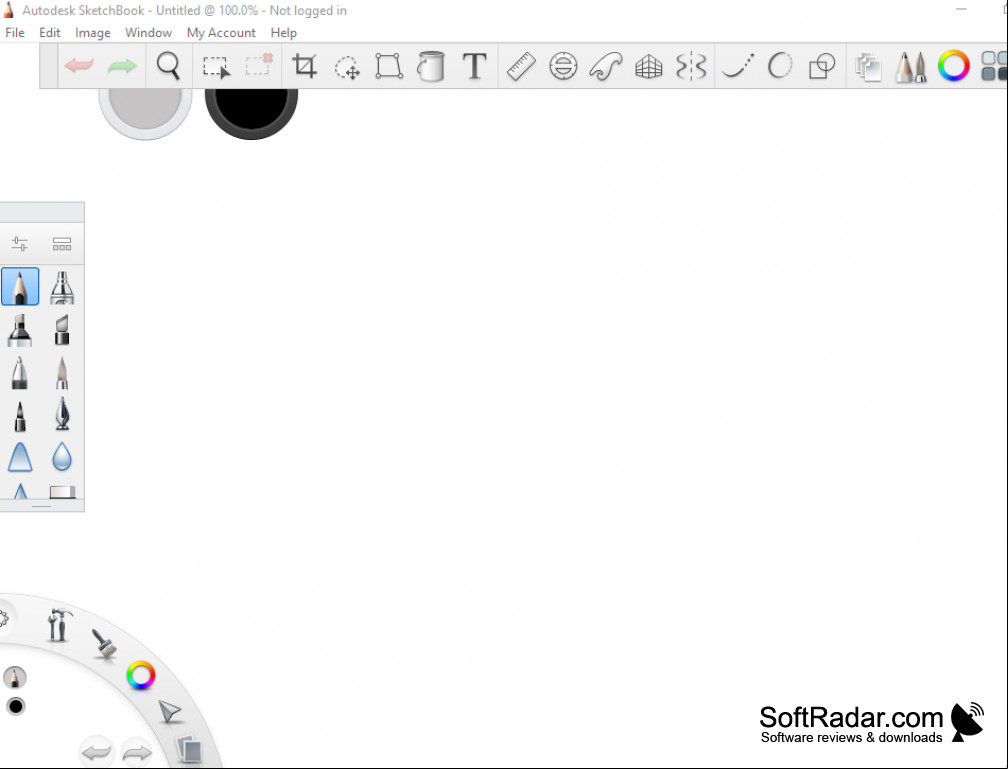This screenshot has width=1008, height=769.
Task: Select the Felt Tip pen brush
Action: click(x=20, y=416)
